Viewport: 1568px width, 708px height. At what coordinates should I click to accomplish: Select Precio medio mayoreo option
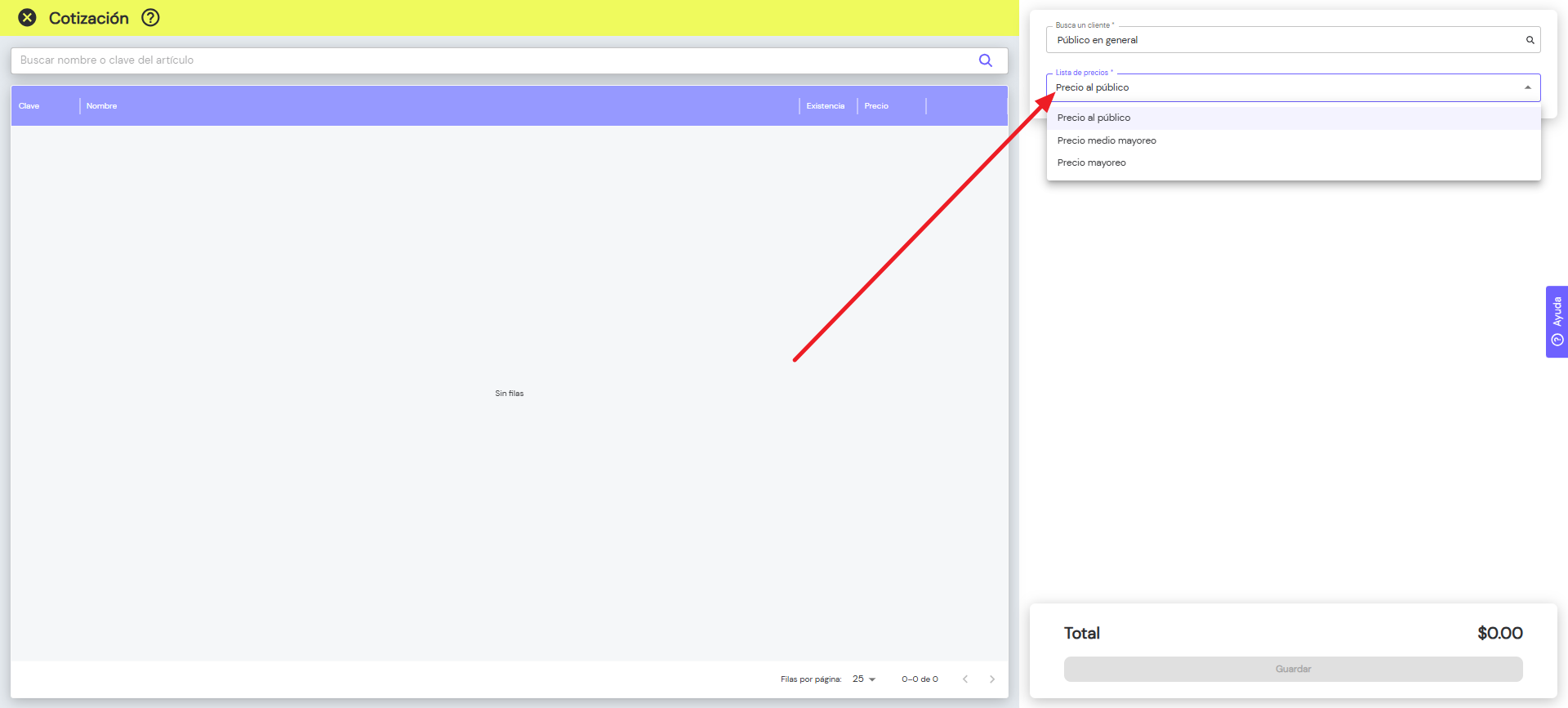tap(1294, 140)
